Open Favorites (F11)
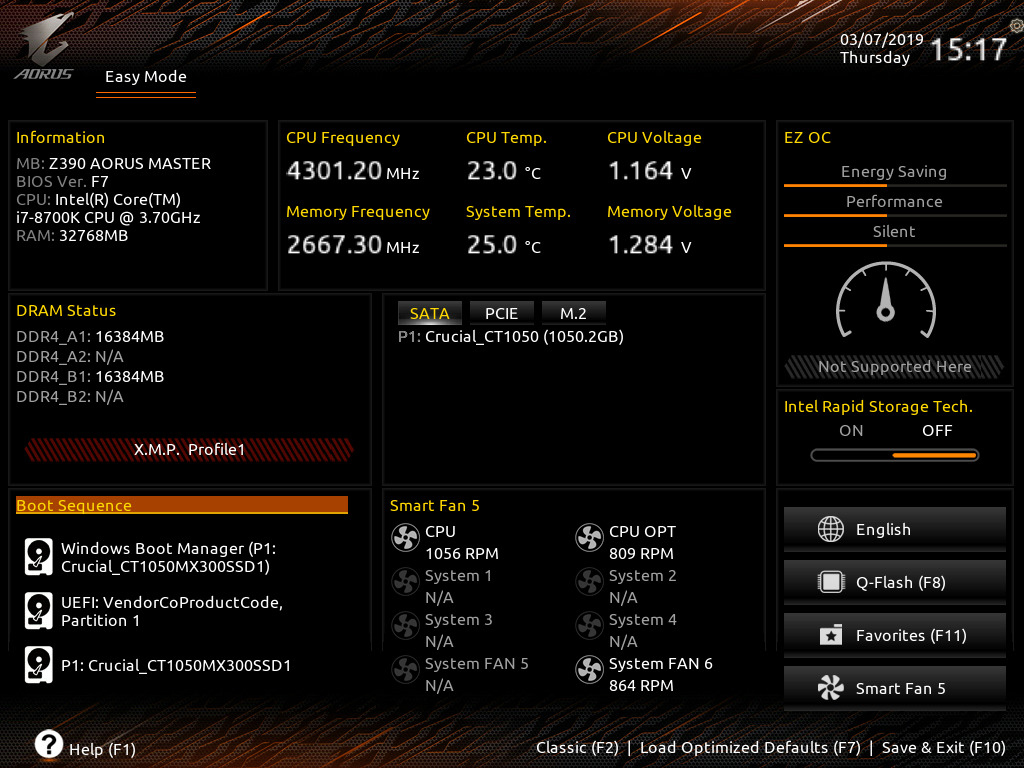The width and height of the screenshot is (1024, 768). point(895,635)
